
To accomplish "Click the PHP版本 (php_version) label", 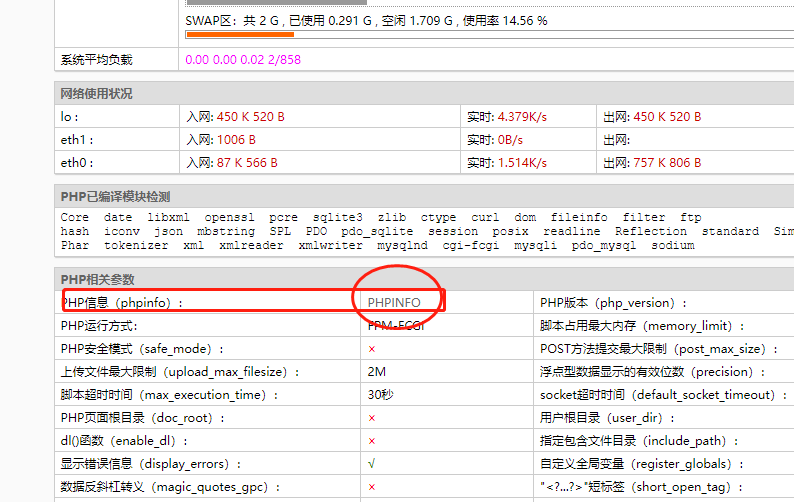I will coord(613,303).
